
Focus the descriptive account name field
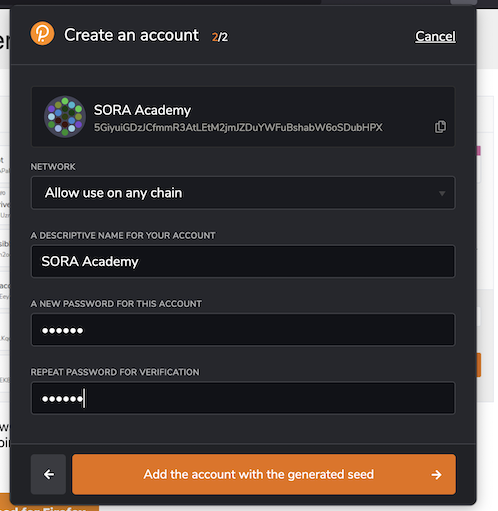pyautogui.click(x=243, y=261)
